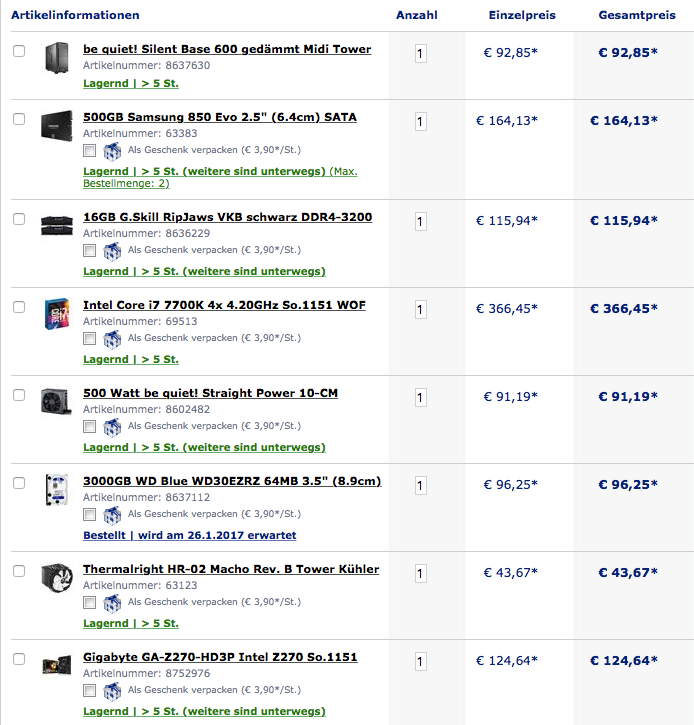
Task: Click the WD Blue 'Bestellt' availability link
Action: [x=189, y=535]
